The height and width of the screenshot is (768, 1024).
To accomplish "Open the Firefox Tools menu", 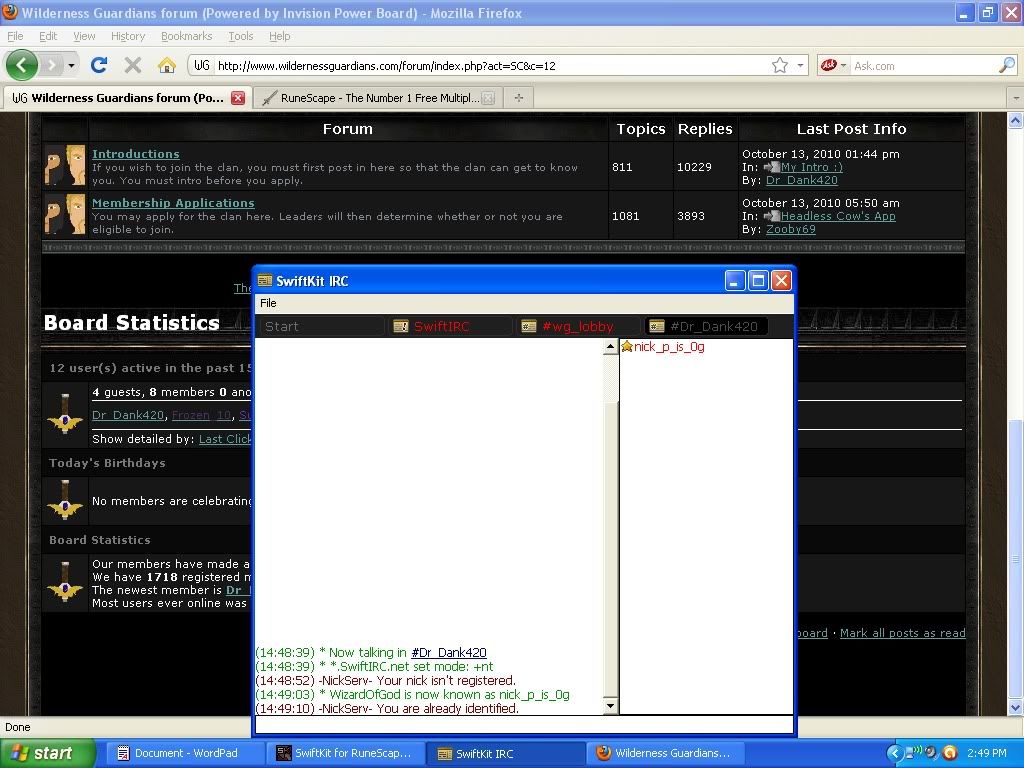I will (x=240, y=36).
